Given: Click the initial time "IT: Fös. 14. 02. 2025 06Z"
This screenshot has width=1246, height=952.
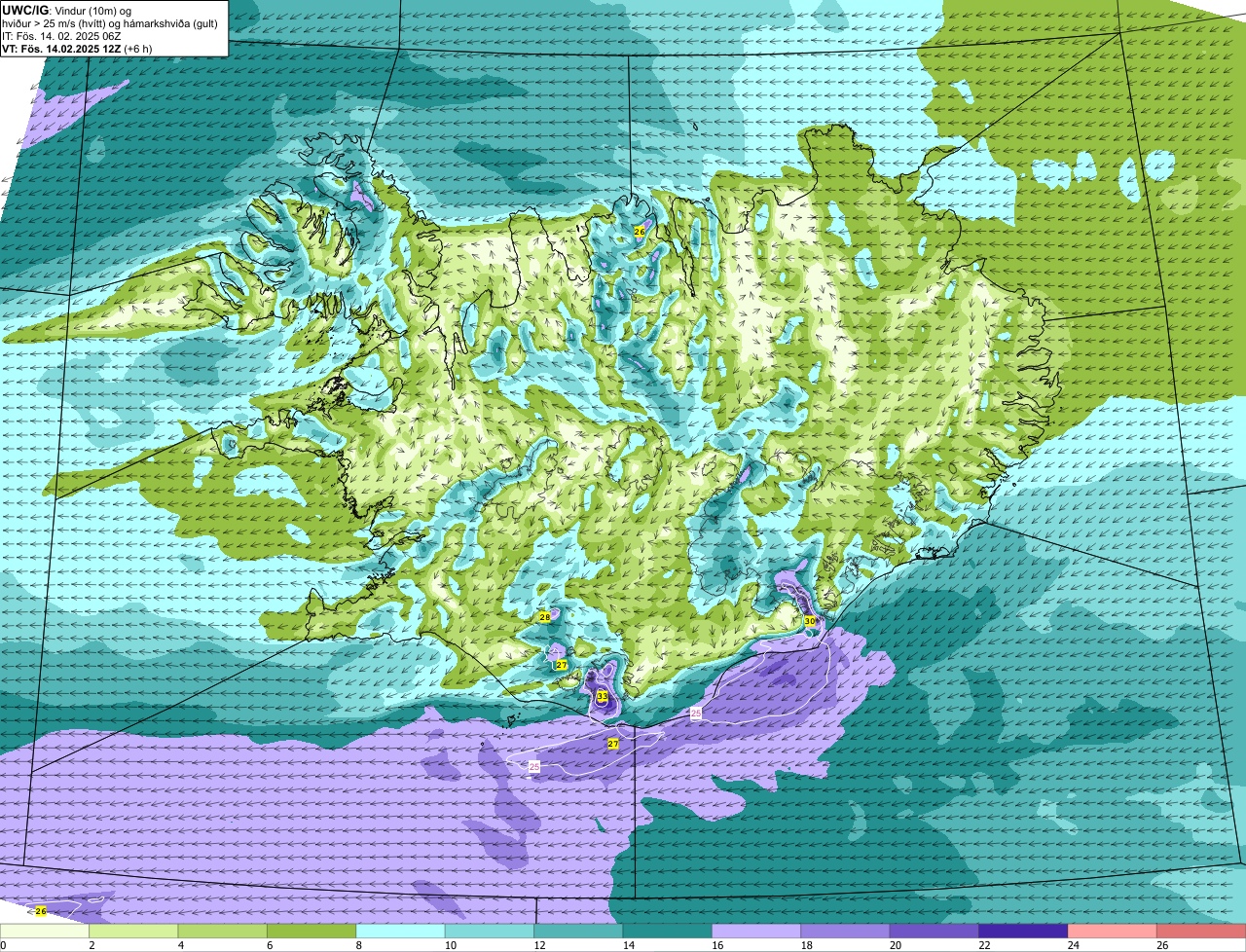Looking at the screenshot, I should 61,36.
